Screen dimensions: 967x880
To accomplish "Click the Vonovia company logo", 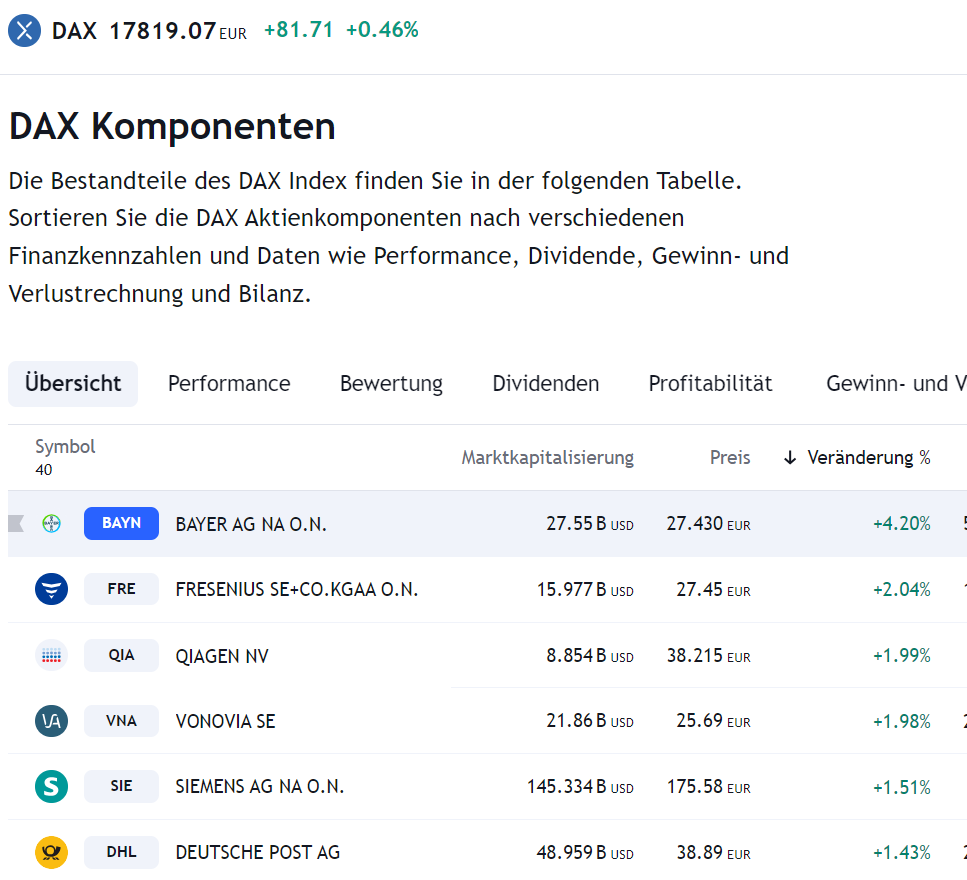I will (51, 721).
